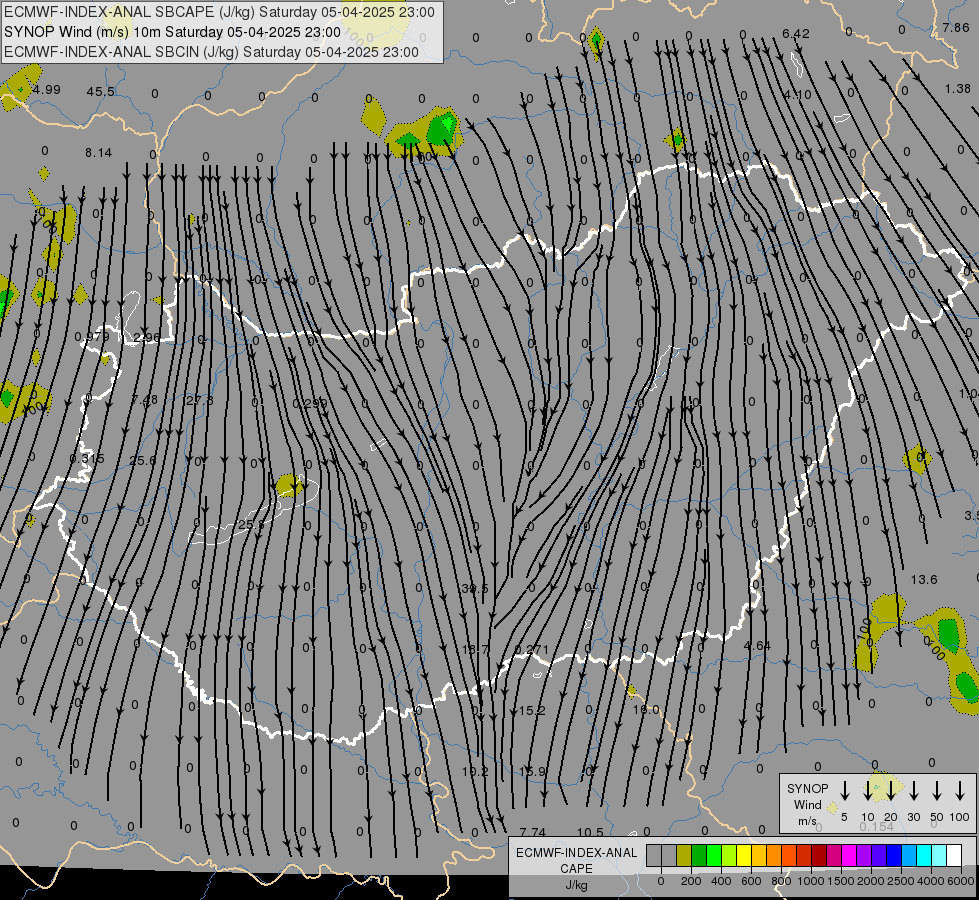Pick the dark green CAPE legend swatch
979x900 pixels.
point(699,856)
